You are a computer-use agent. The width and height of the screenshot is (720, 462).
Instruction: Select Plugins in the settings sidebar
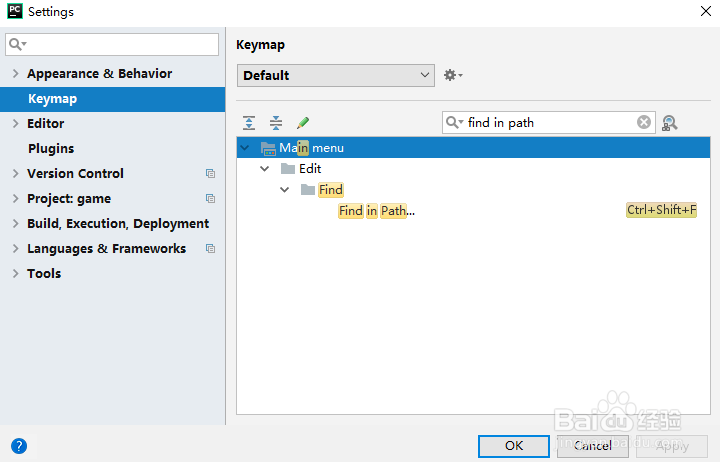[51, 148]
